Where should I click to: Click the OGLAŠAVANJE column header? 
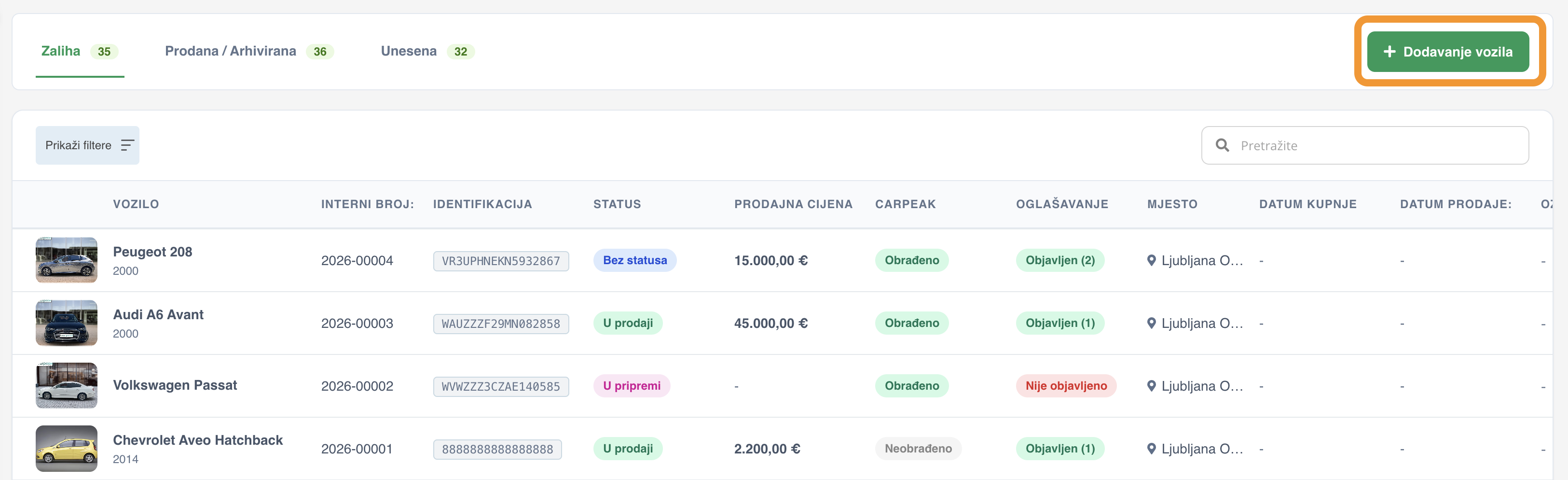pos(1062,204)
